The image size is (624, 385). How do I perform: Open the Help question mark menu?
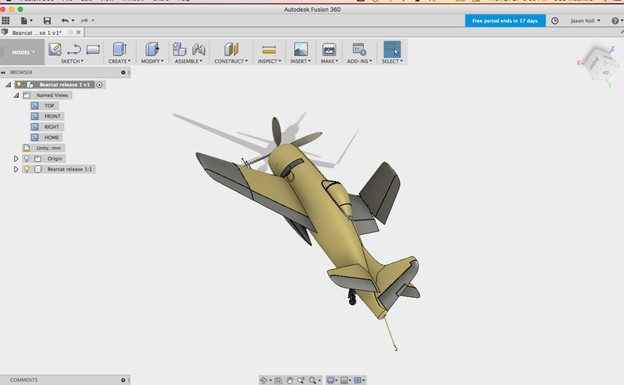click(616, 21)
